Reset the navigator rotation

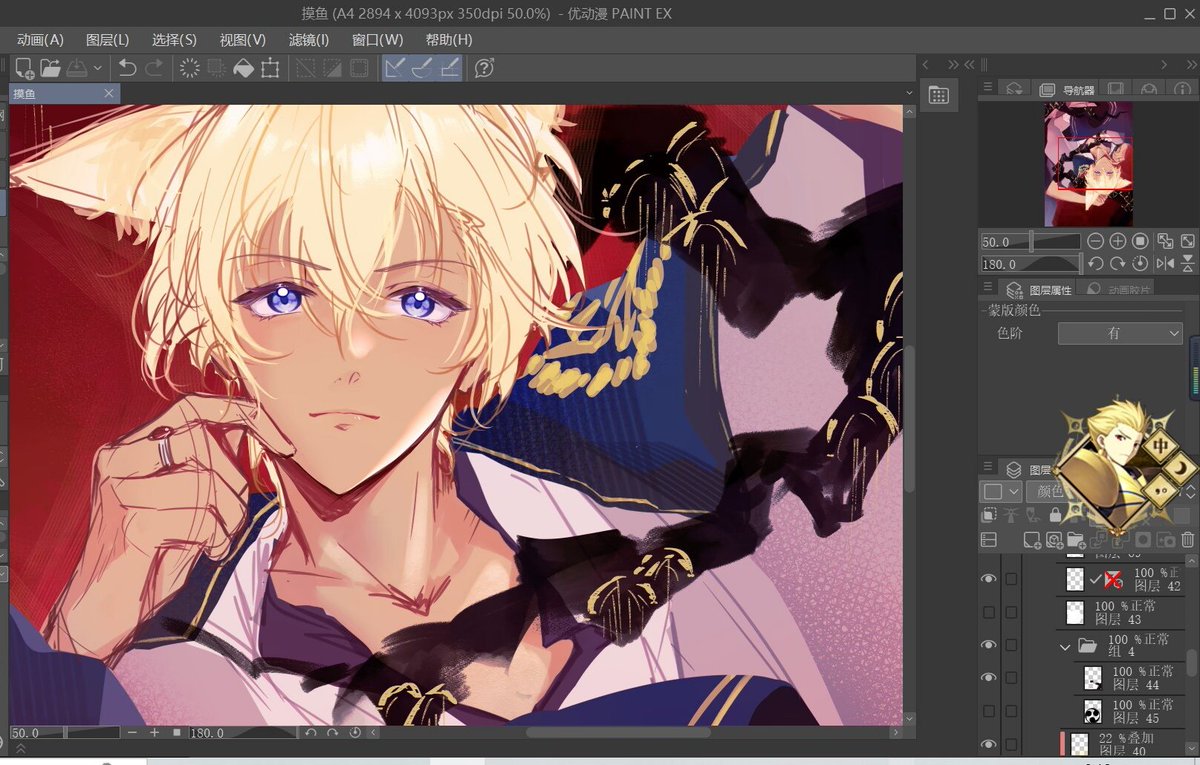click(x=1140, y=264)
